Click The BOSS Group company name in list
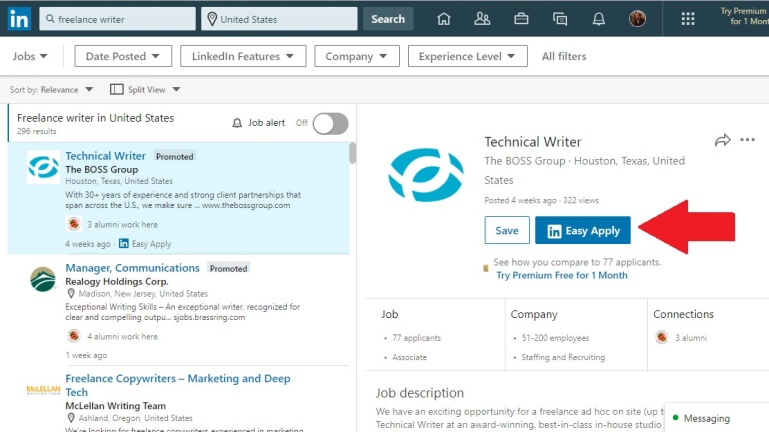The image size is (769, 432). tap(102, 170)
